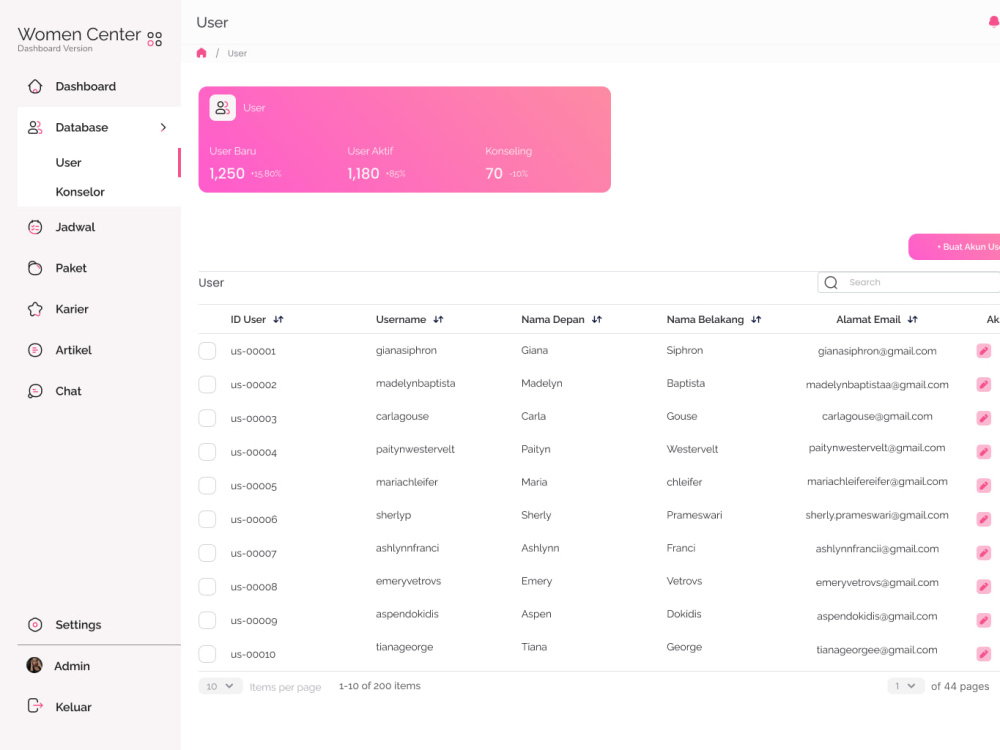Click the user icon in pink card
The height and width of the screenshot is (750, 1000).
coord(223,108)
